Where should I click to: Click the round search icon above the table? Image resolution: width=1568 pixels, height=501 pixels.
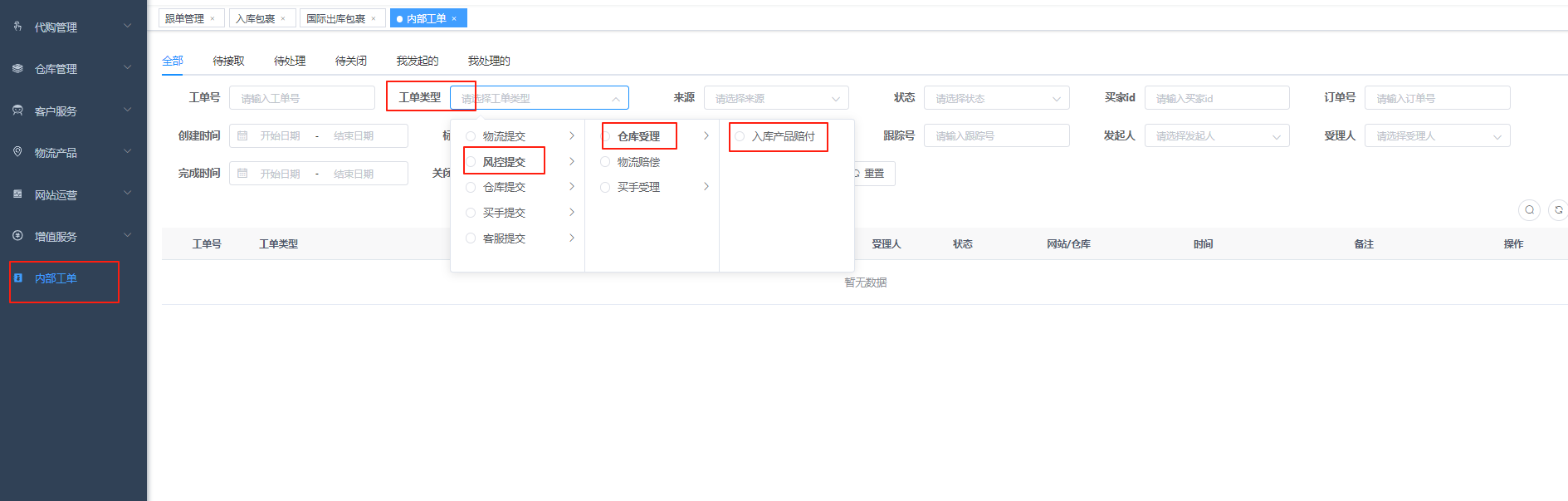click(x=1529, y=210)
